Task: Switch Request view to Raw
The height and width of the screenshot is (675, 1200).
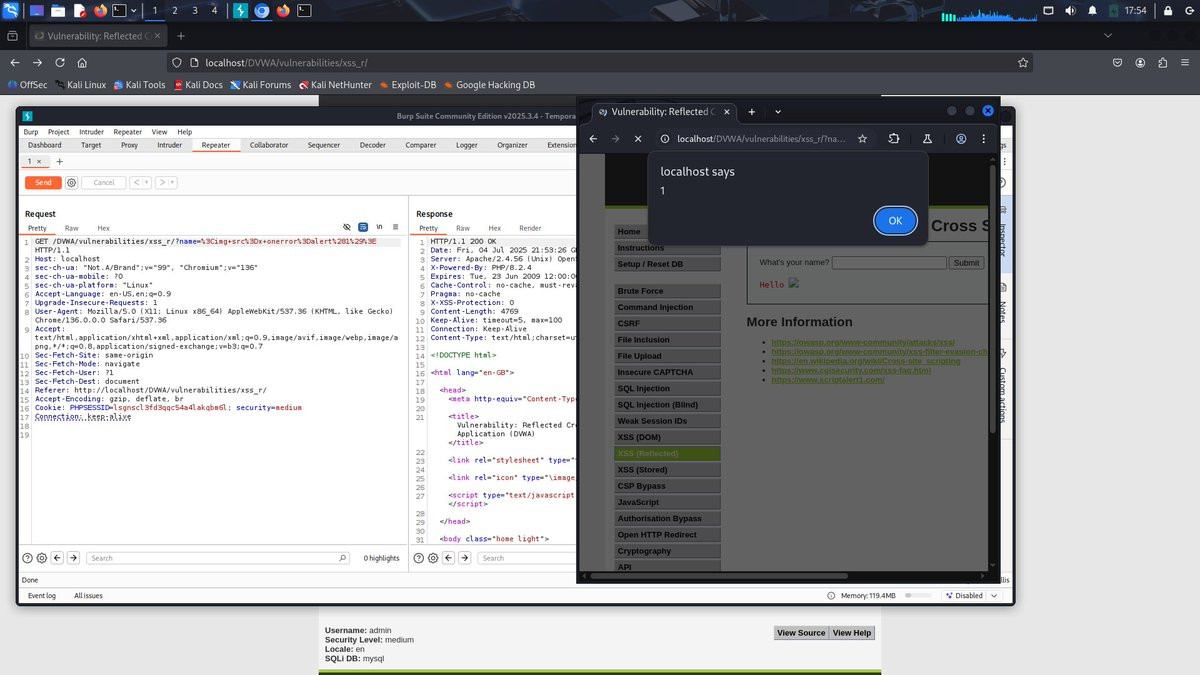Action: (x=72, y=229)
